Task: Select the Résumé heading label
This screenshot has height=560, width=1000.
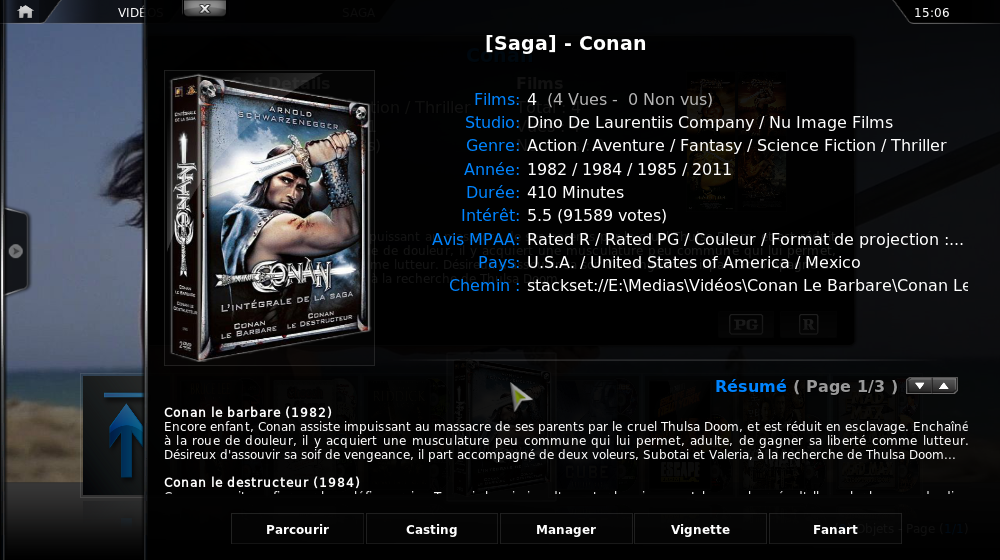Action: [751, 387]
